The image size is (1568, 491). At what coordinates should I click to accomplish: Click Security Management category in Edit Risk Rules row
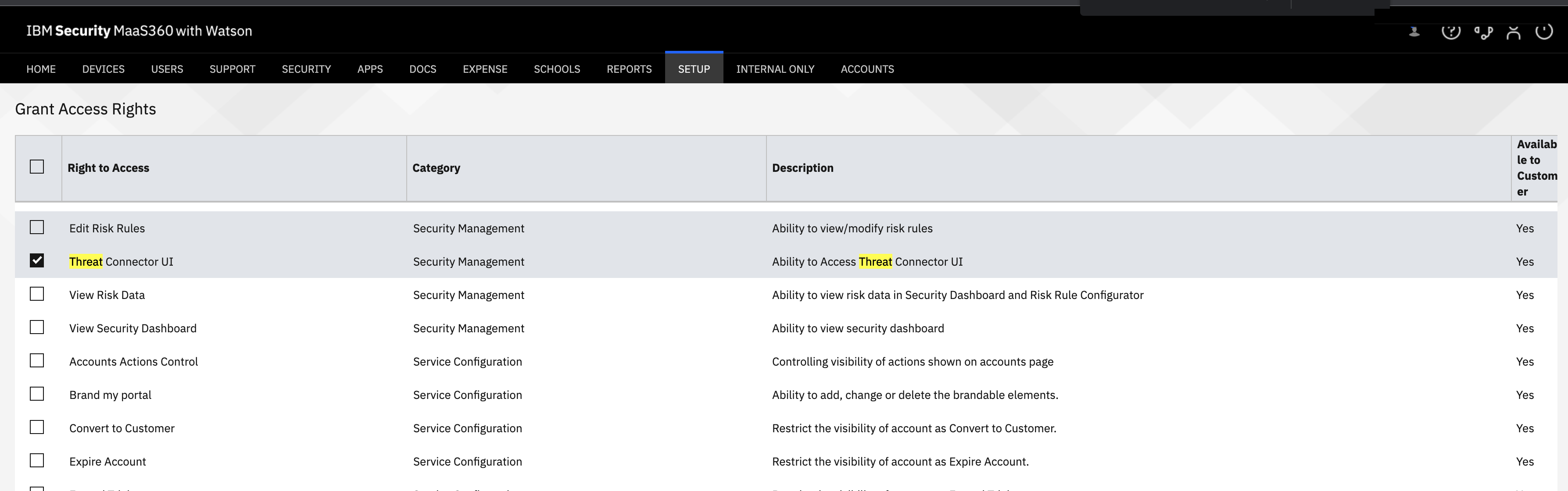point(469,228)
